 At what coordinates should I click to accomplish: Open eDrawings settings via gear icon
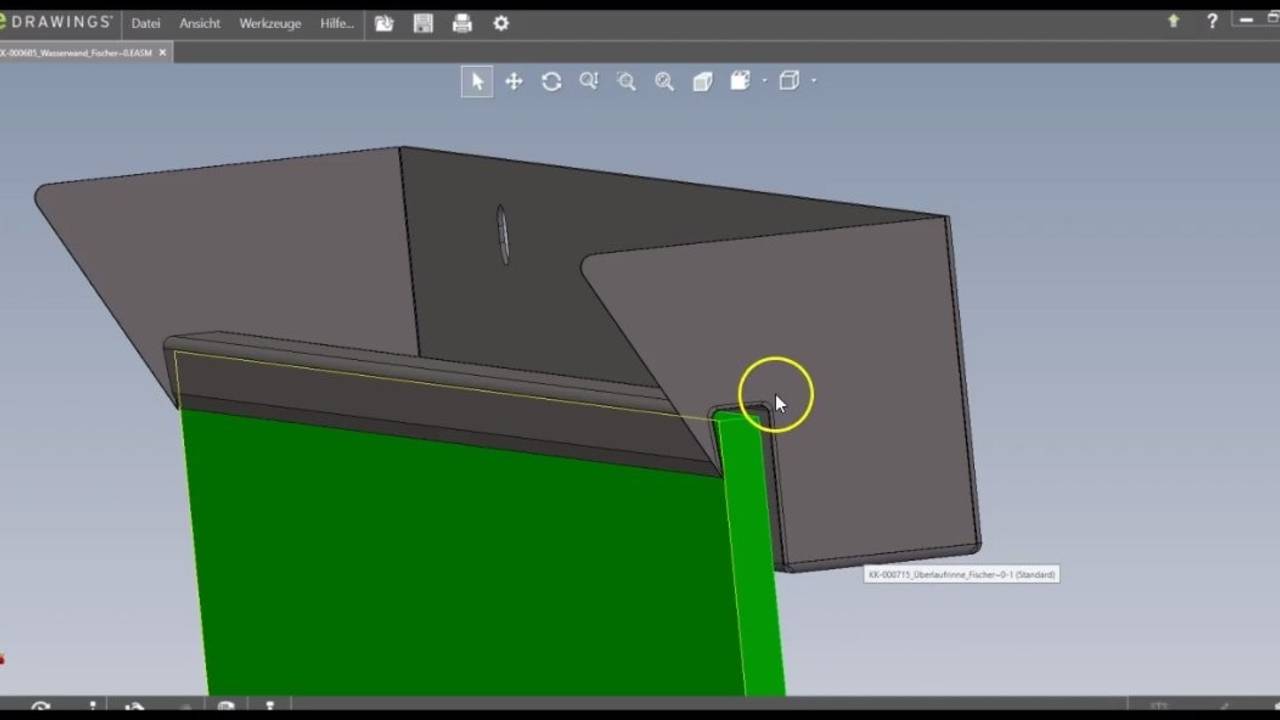tap(500, 23)
